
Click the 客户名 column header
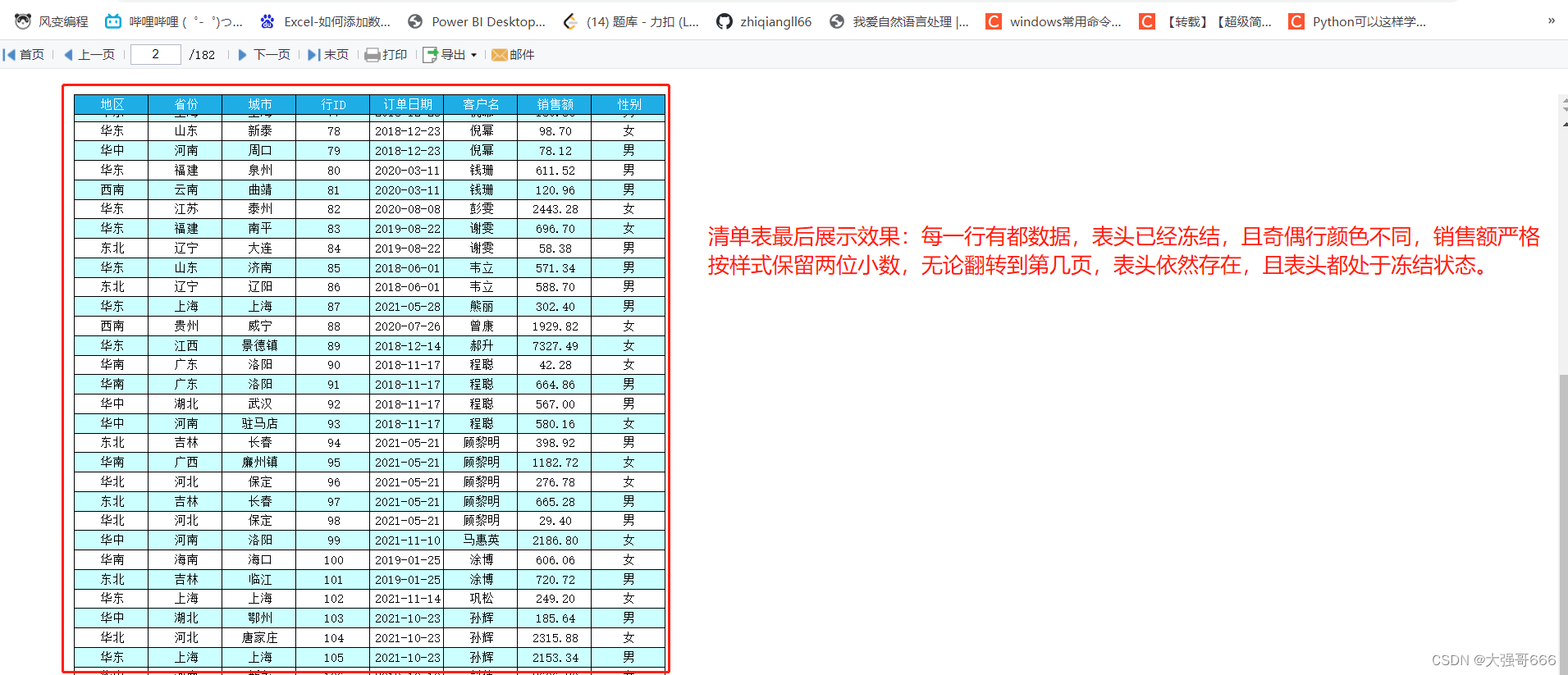tap(481, 104)
